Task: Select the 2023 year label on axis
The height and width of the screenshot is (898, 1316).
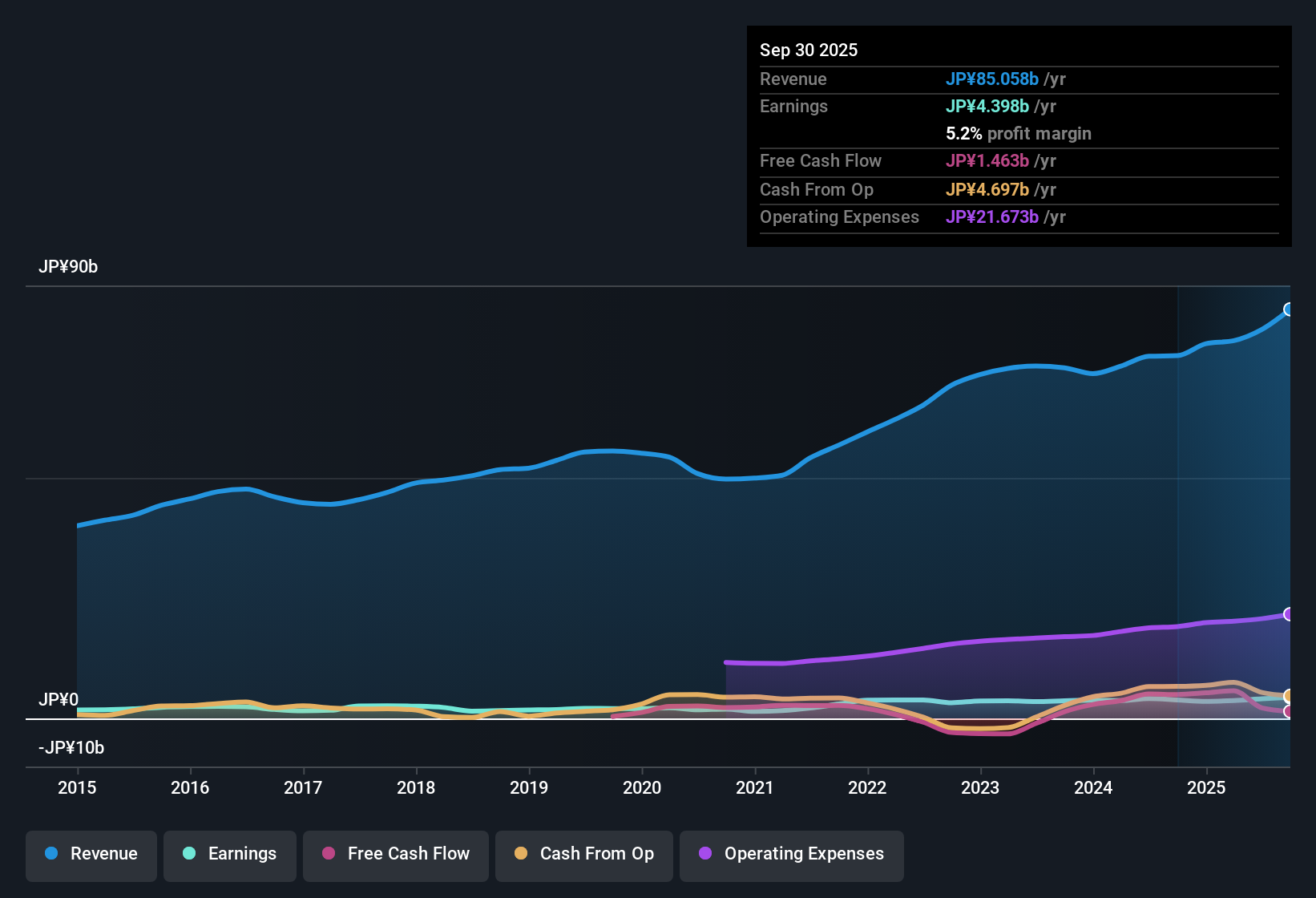Action: [x=980, y=788]
